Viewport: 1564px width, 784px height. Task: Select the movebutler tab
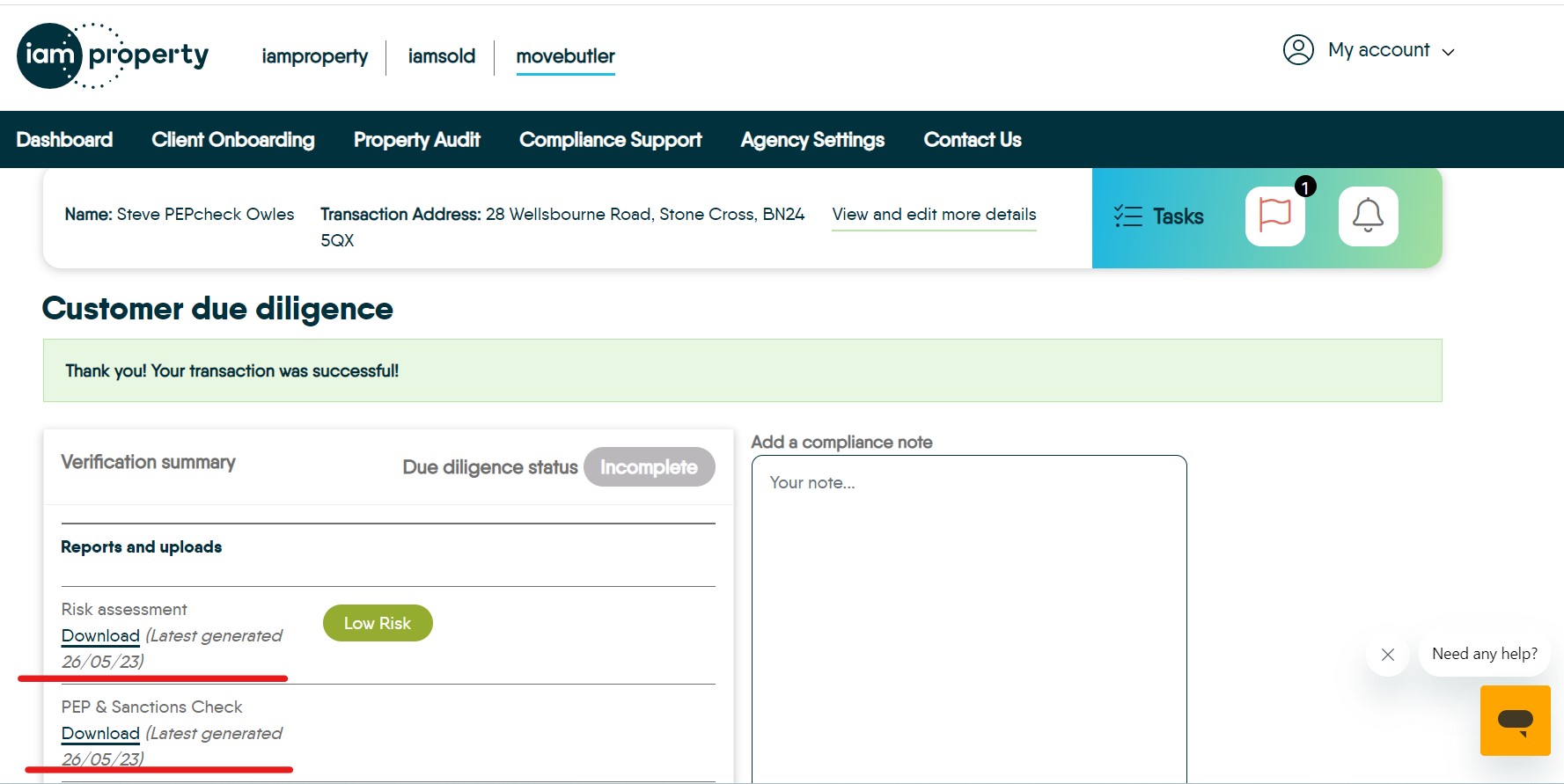pyautogui.click(x=565, y=56)
